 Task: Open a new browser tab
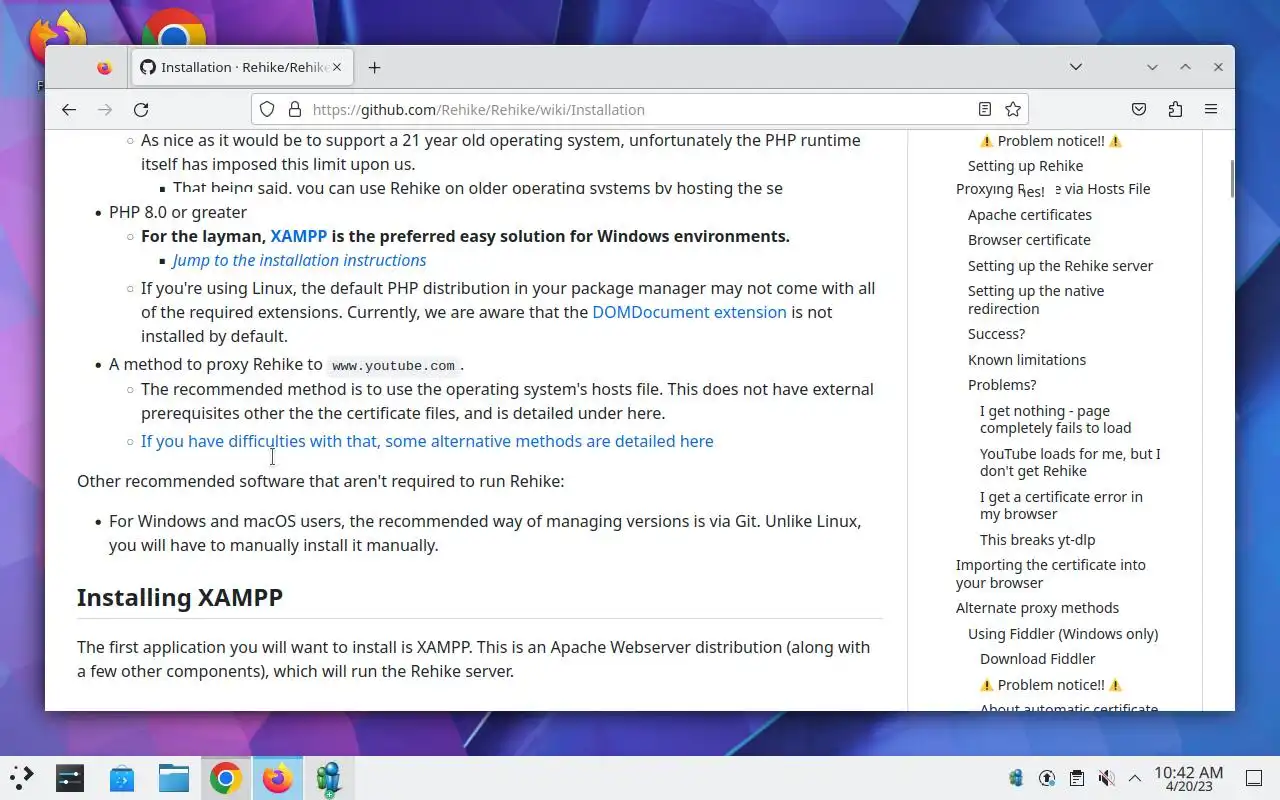click(374, 67)
